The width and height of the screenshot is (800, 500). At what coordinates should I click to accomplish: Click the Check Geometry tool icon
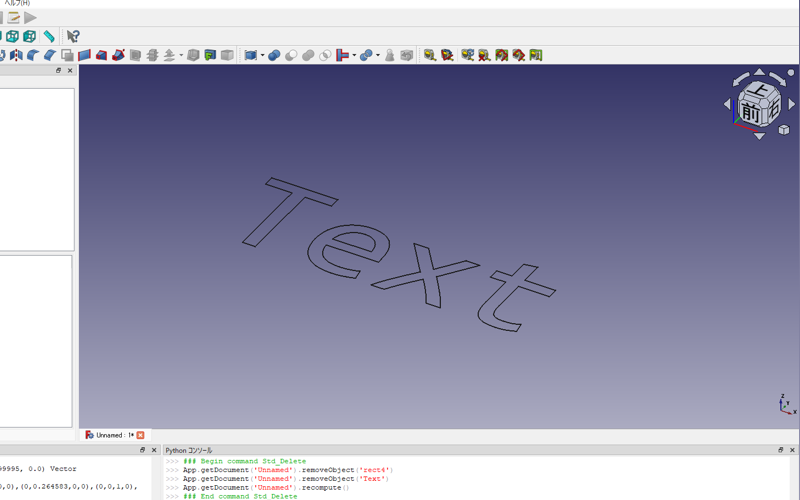tap(390, 55)
